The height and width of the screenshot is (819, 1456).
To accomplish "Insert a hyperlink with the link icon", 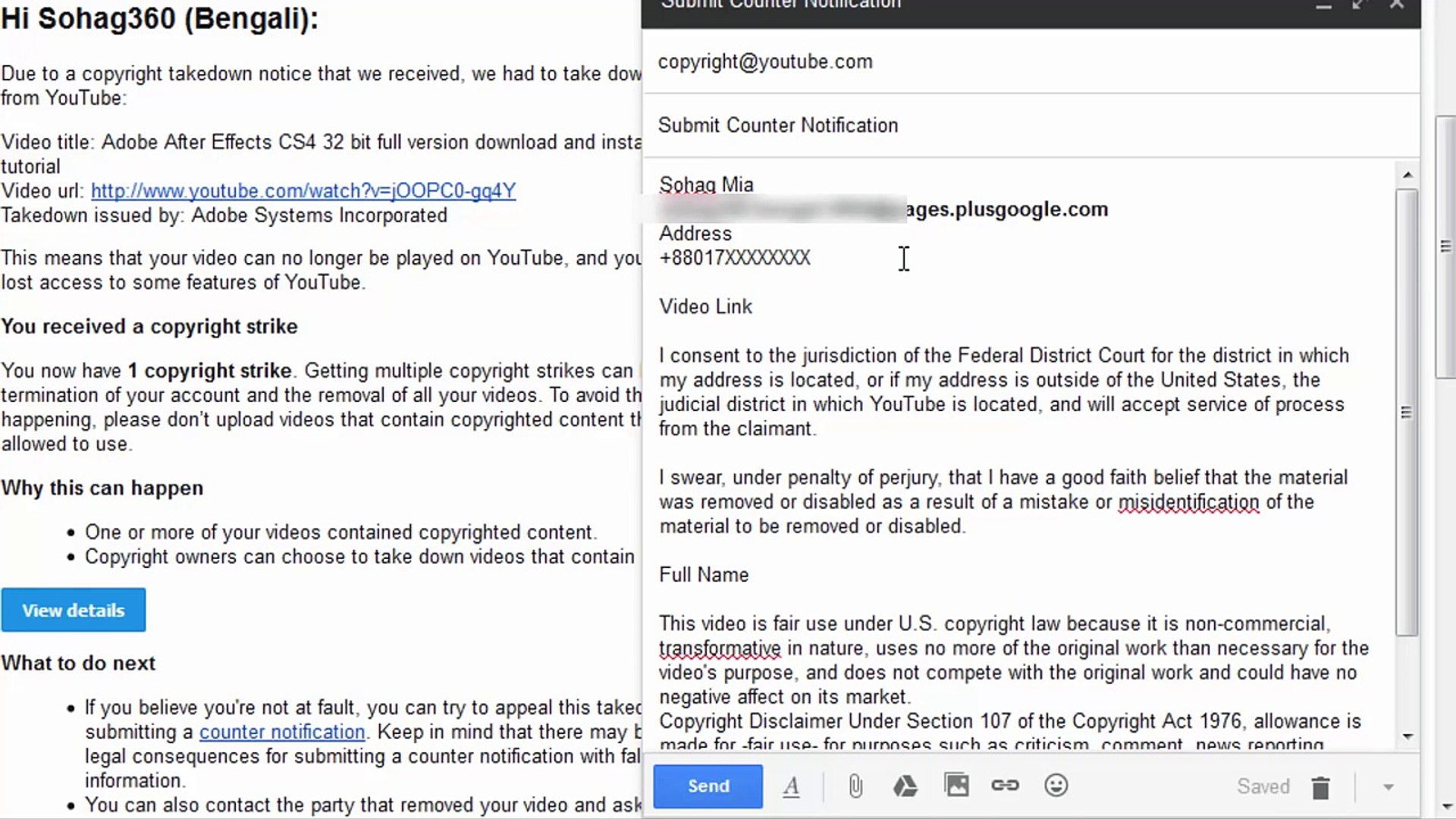I will (x=1006, y=786).
